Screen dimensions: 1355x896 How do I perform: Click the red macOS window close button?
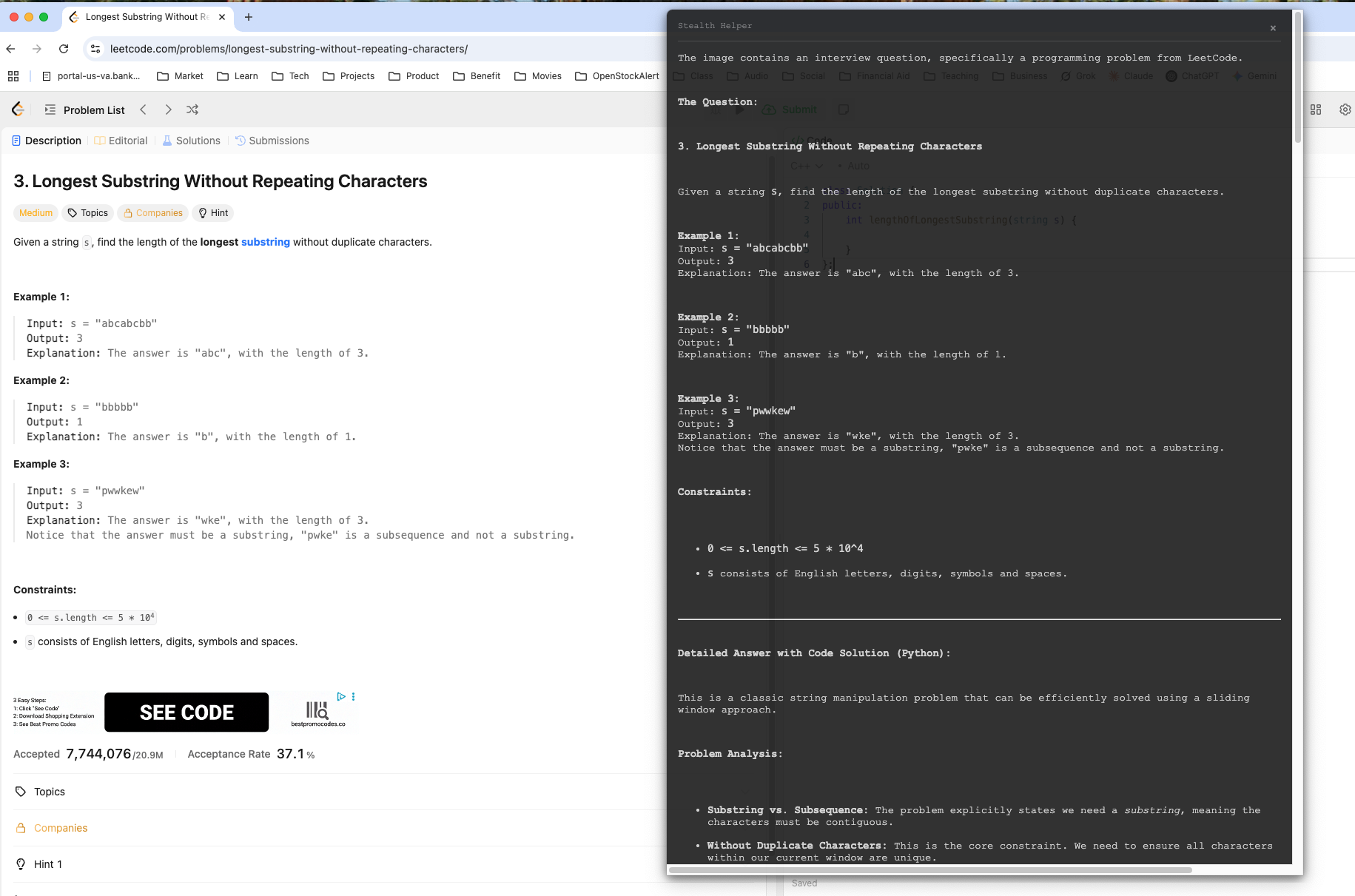[14, 17]
